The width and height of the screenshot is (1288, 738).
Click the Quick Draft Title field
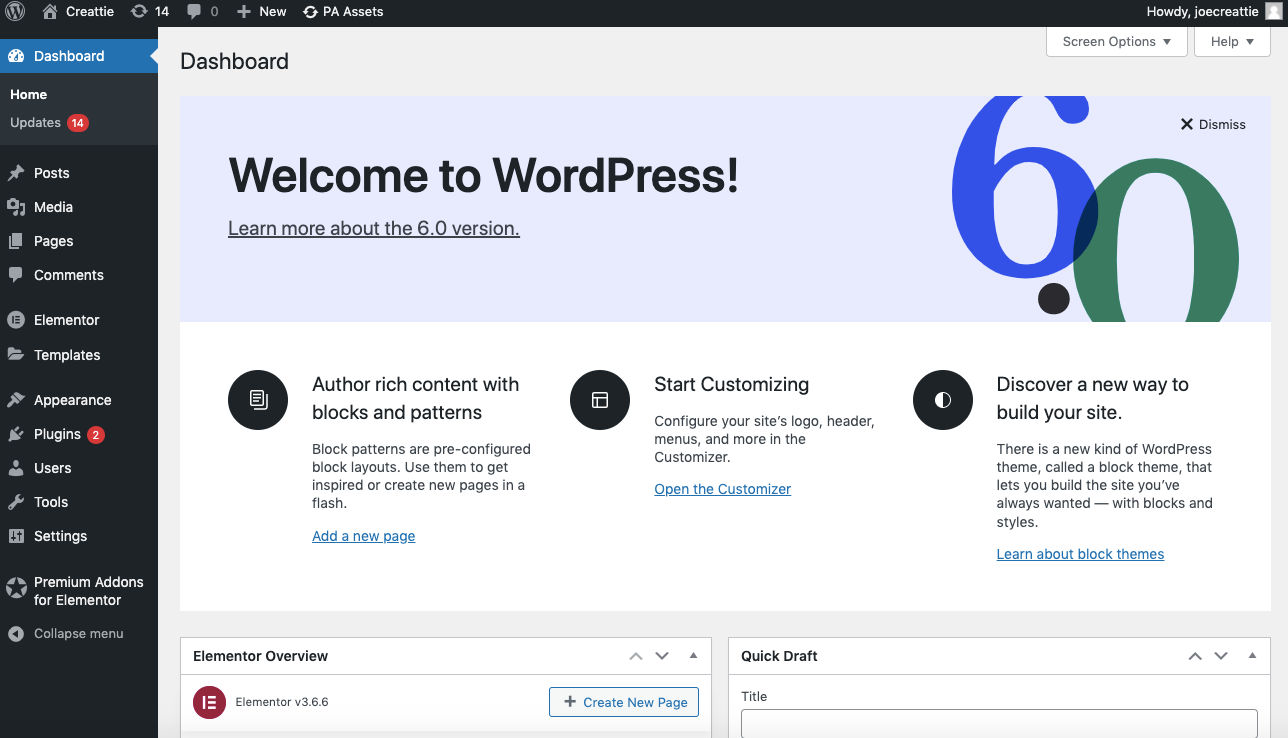click(x=997, y=723)
